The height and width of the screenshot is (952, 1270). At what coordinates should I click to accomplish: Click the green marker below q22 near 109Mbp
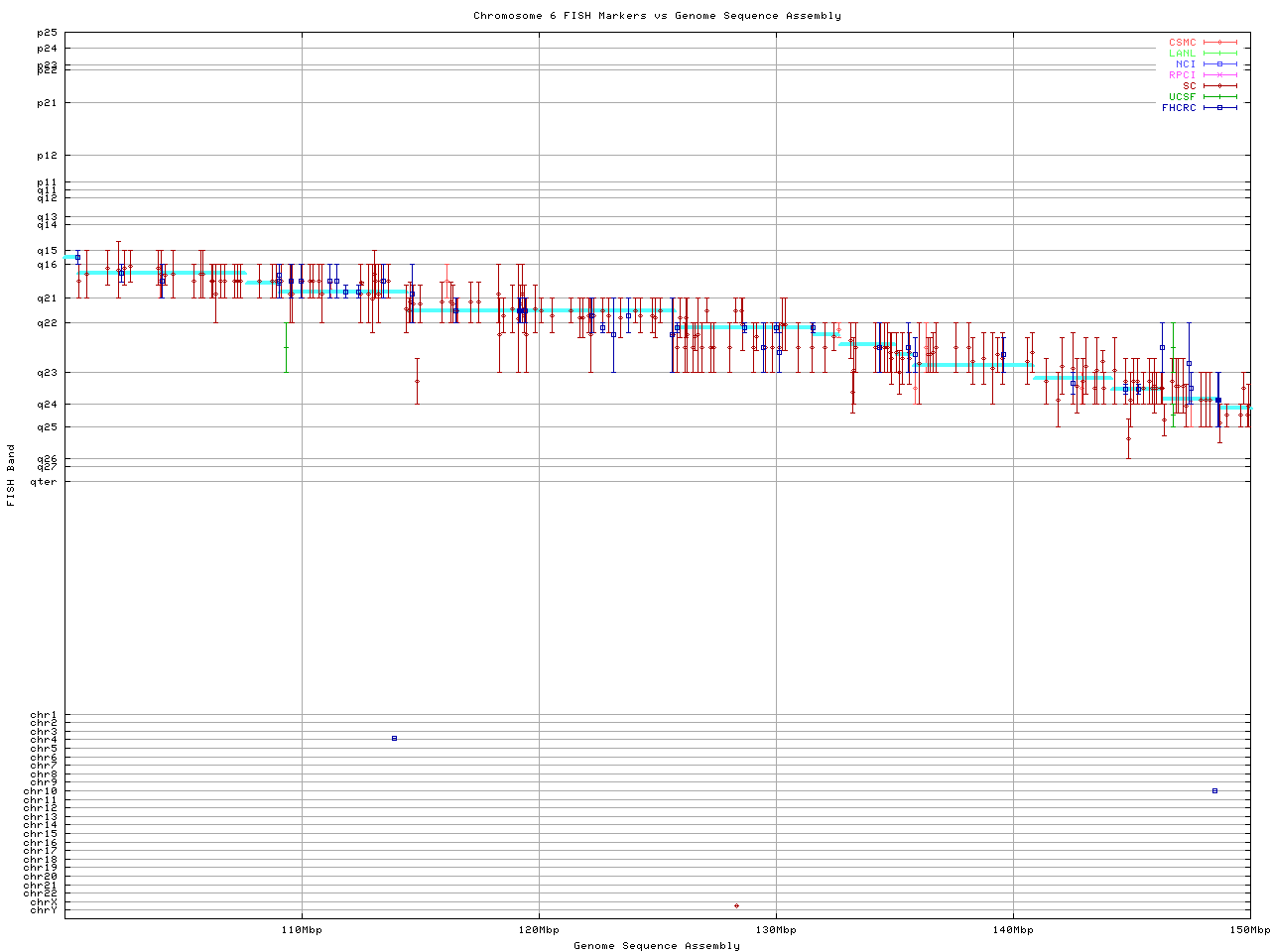coord(287,347)
